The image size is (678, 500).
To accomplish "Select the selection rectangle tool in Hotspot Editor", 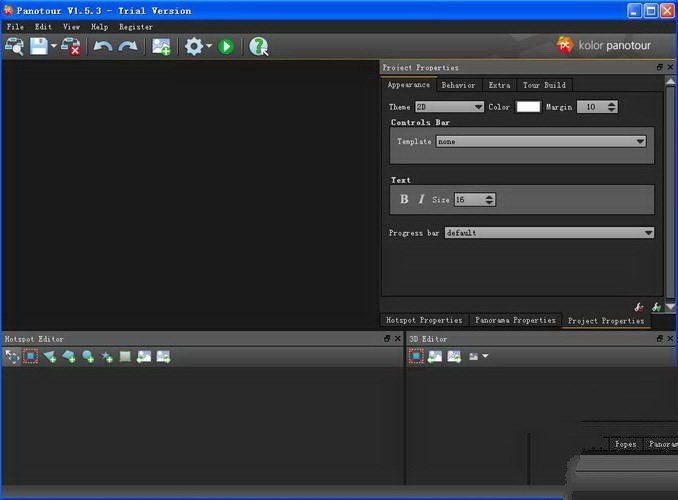I will coord(30,356).
